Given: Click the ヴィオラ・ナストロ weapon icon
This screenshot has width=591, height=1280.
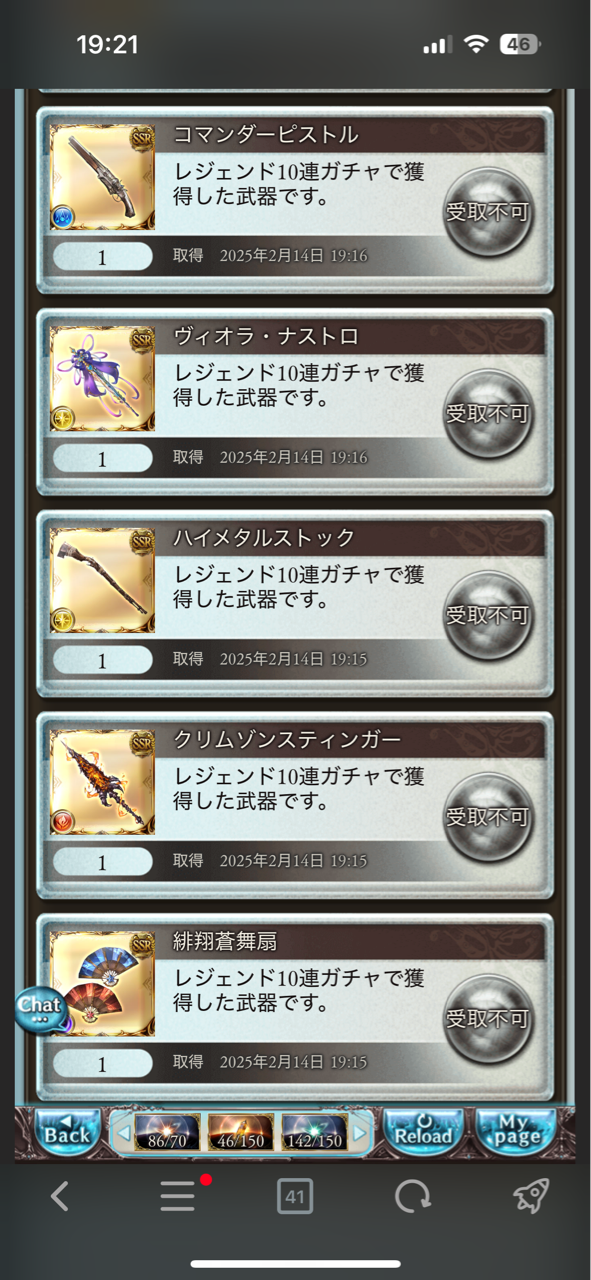Looking at the screenshot, I should [102, 379].
